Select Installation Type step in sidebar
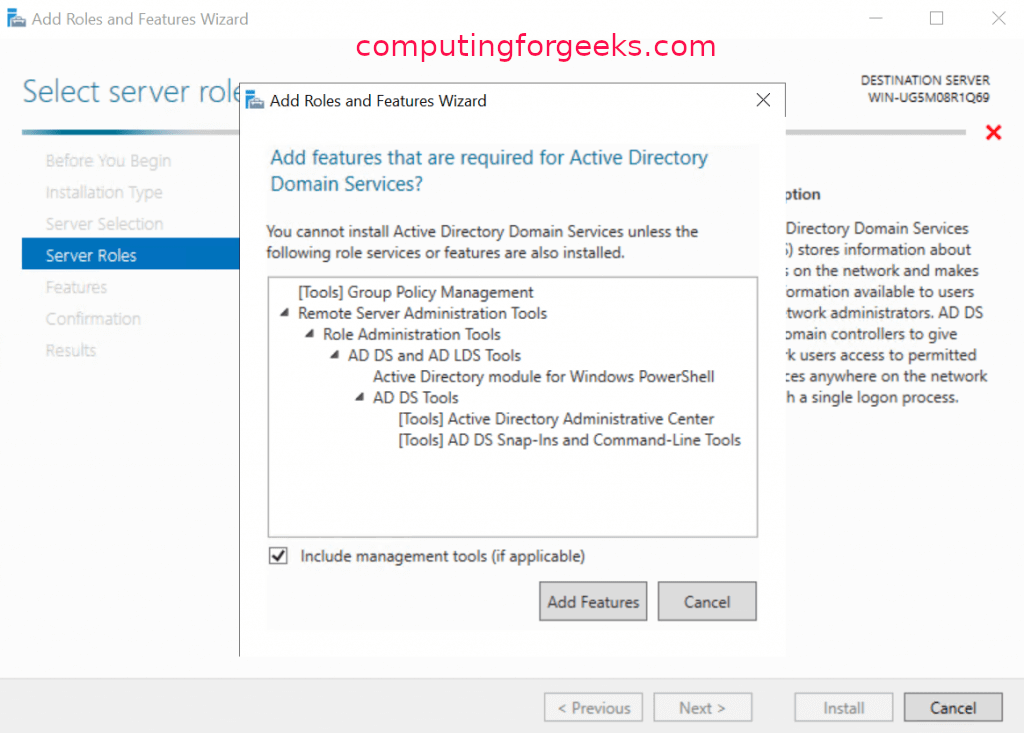1024x733 pixels. (104, 192)
